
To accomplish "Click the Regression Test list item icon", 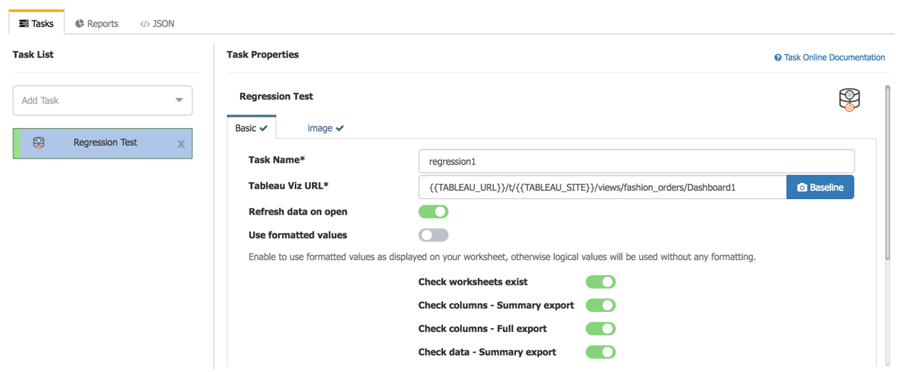I will coord(39,142).
